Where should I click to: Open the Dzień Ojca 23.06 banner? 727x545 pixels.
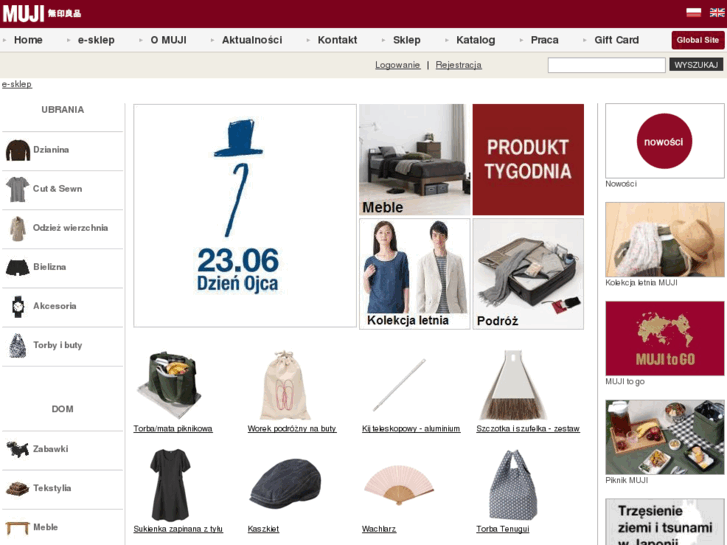(x=245, y=216)
